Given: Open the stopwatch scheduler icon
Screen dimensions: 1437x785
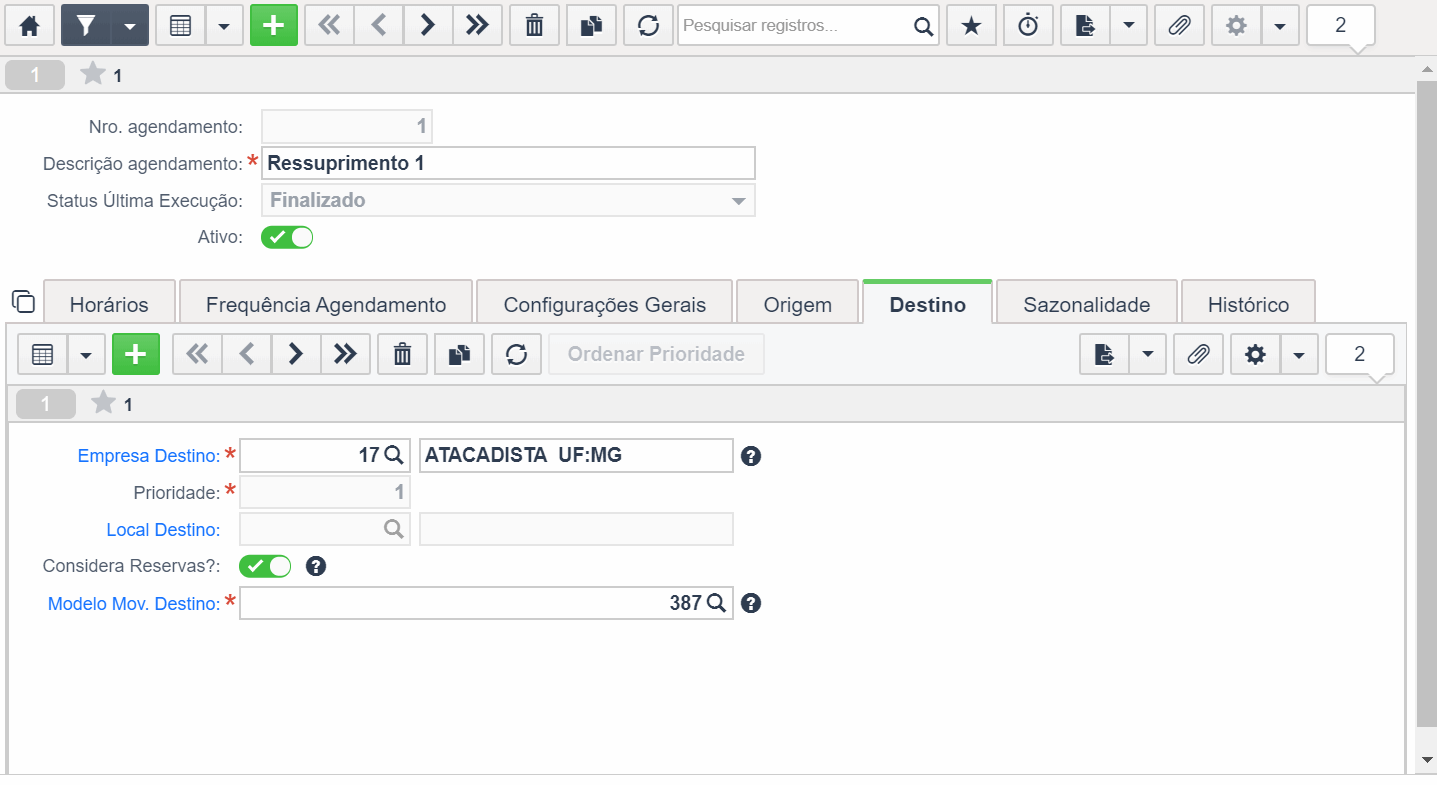Looking at the screenshot, I should (x=1028, y=26).
